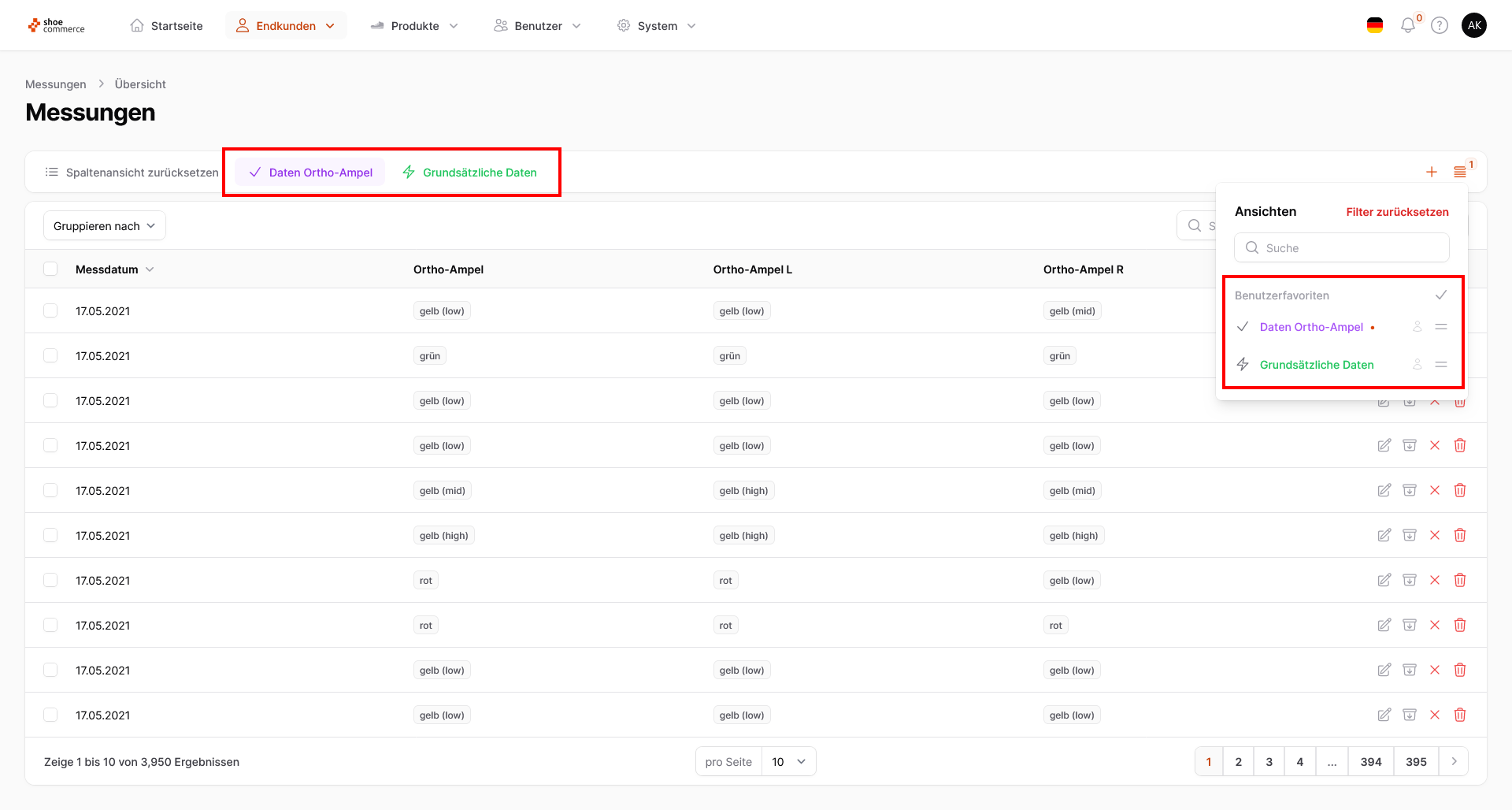Open the AK user avatar
Screen dimensions: 1512x810
(1474, 25)
